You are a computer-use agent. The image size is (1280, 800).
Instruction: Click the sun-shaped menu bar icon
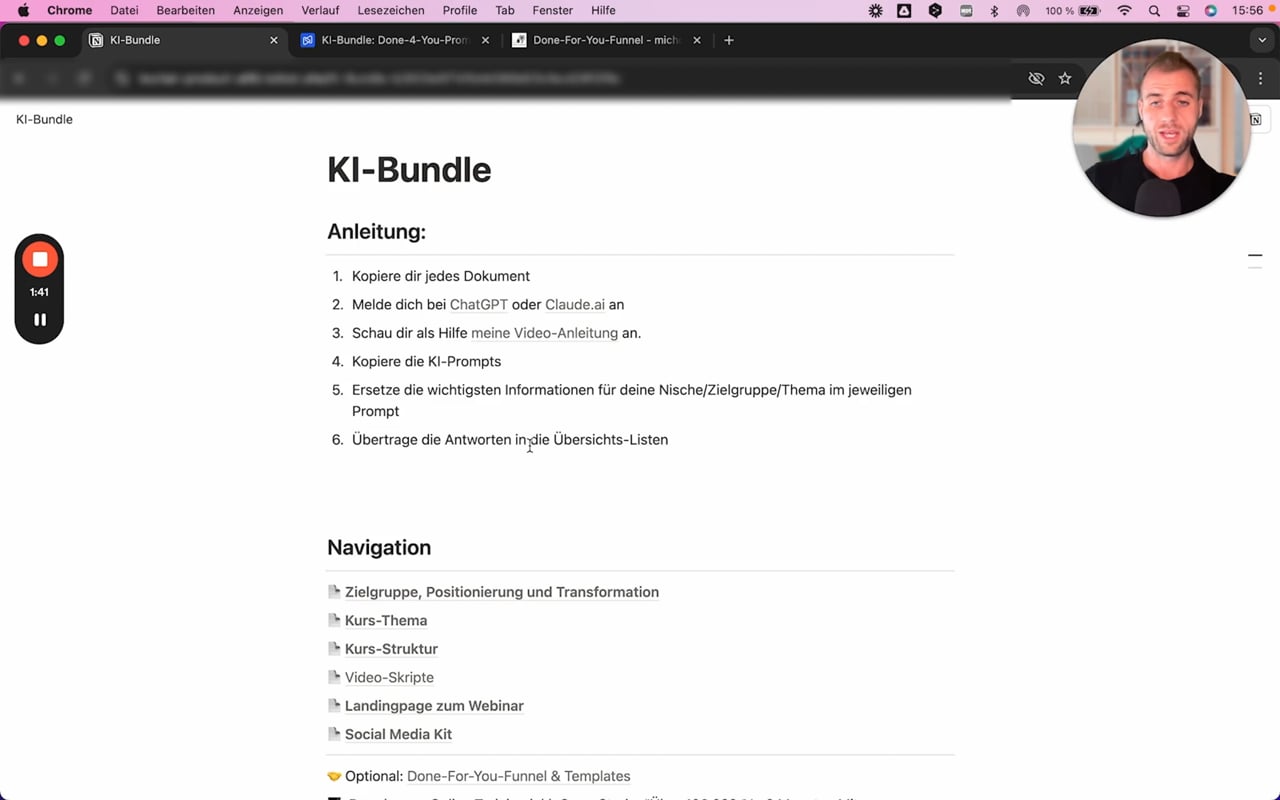click(876, 11)
